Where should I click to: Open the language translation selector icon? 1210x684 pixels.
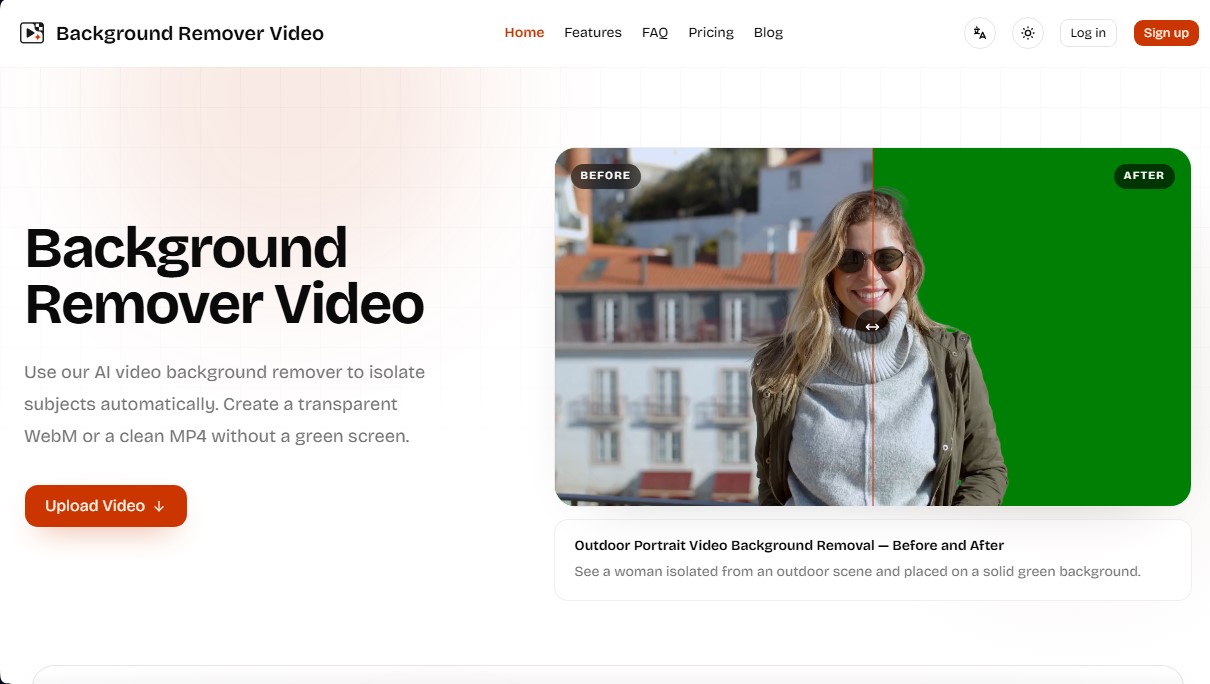980,33
